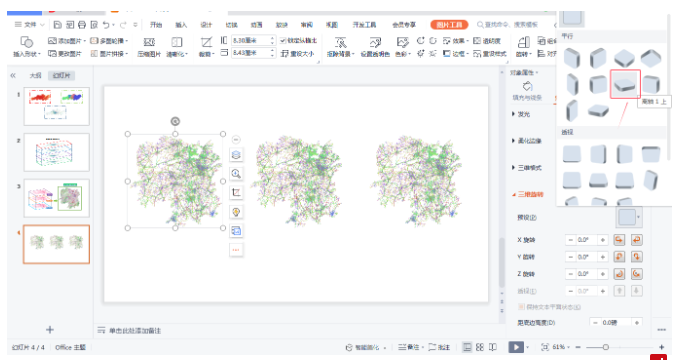Expand the 柔化边缘 soft edges section
This screenshot has width=678, height=360.
point(527,141)
